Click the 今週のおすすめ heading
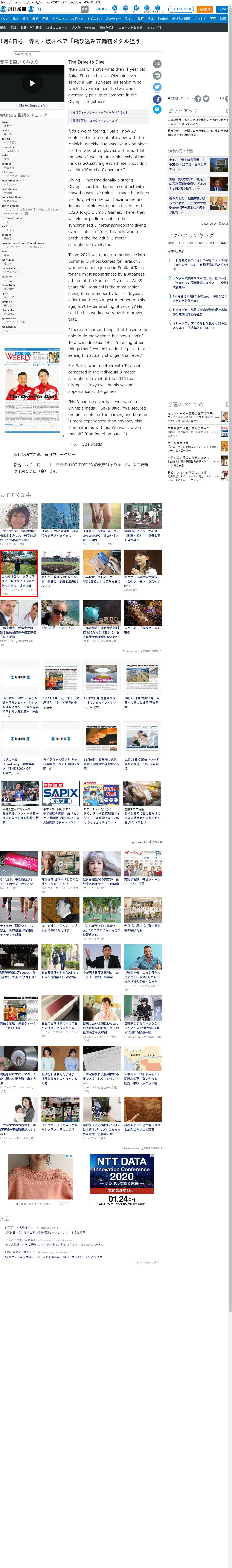Viewport: 232px width, 1568px height. (186, 404)
